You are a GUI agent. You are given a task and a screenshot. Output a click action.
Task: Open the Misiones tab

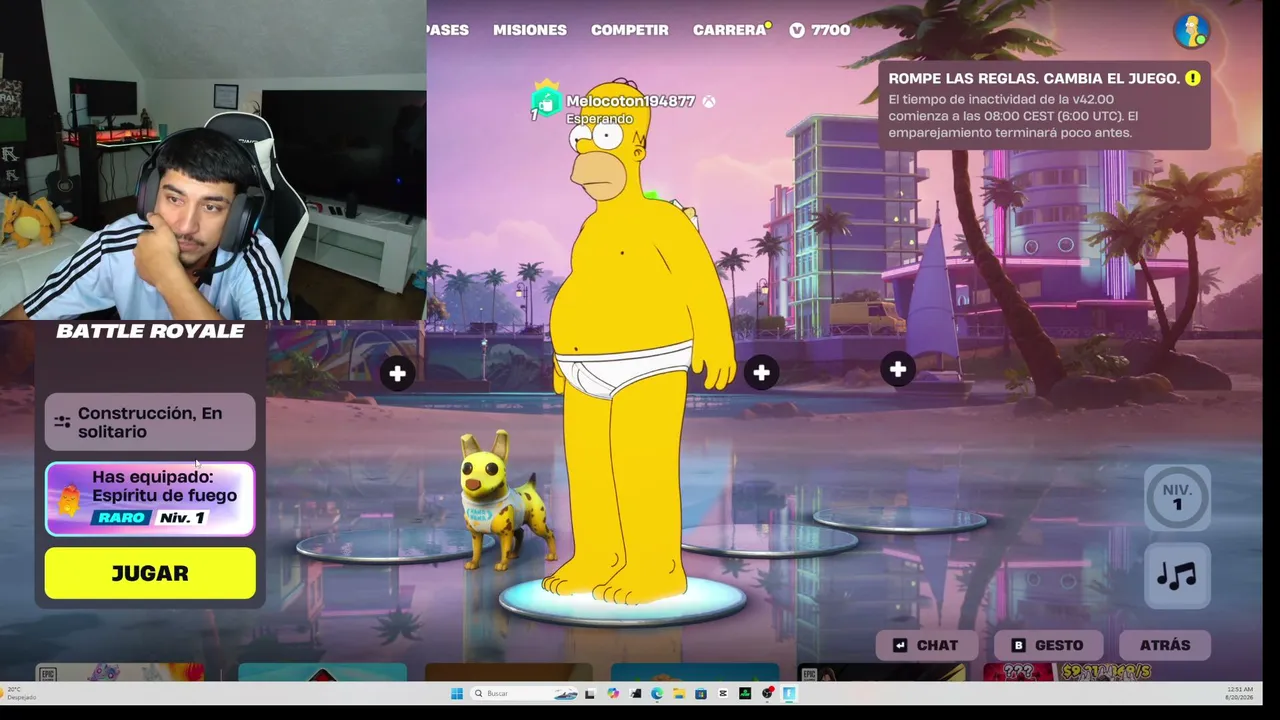pyautogui.click(x=530, y=30)
